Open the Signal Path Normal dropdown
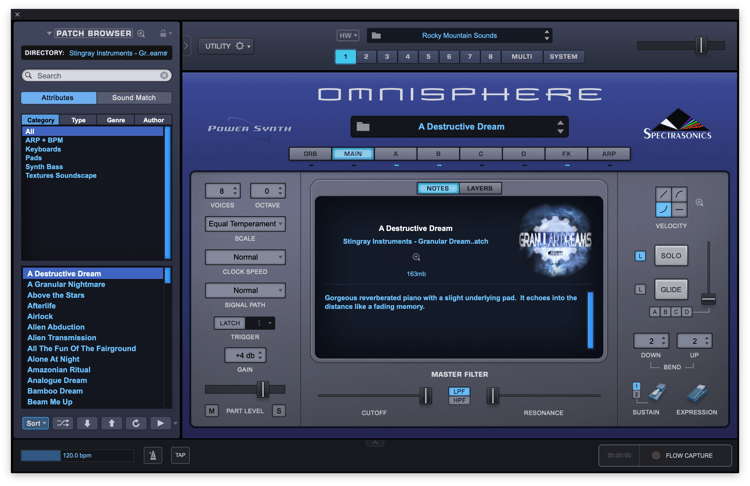This screenshot has width=750, height=486. [x=245, y=290]
